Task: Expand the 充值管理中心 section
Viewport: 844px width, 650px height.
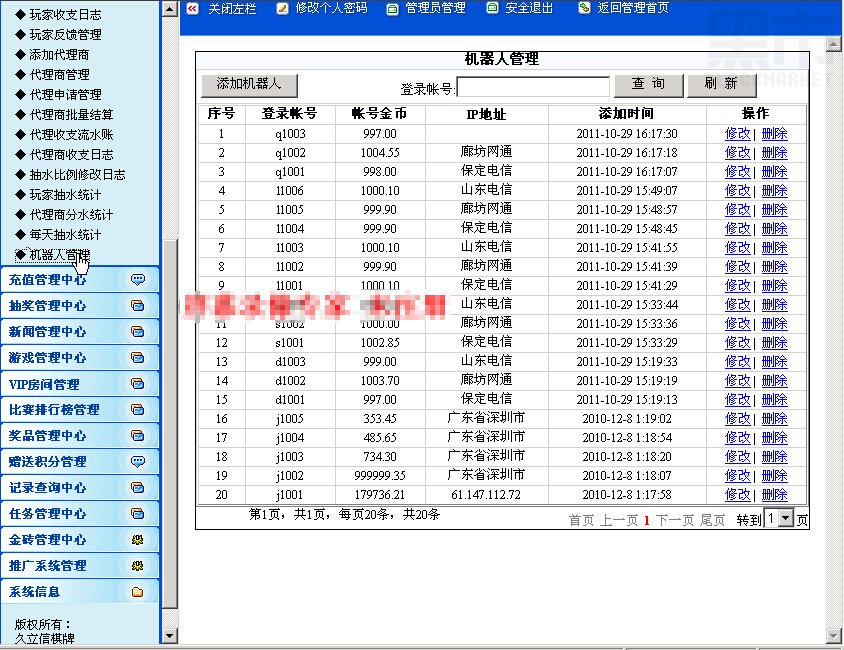Action: point(80,279)
